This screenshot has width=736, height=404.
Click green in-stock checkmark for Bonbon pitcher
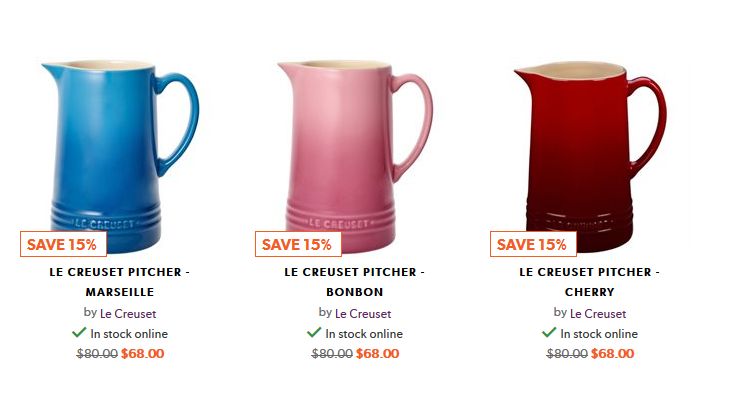314,333
